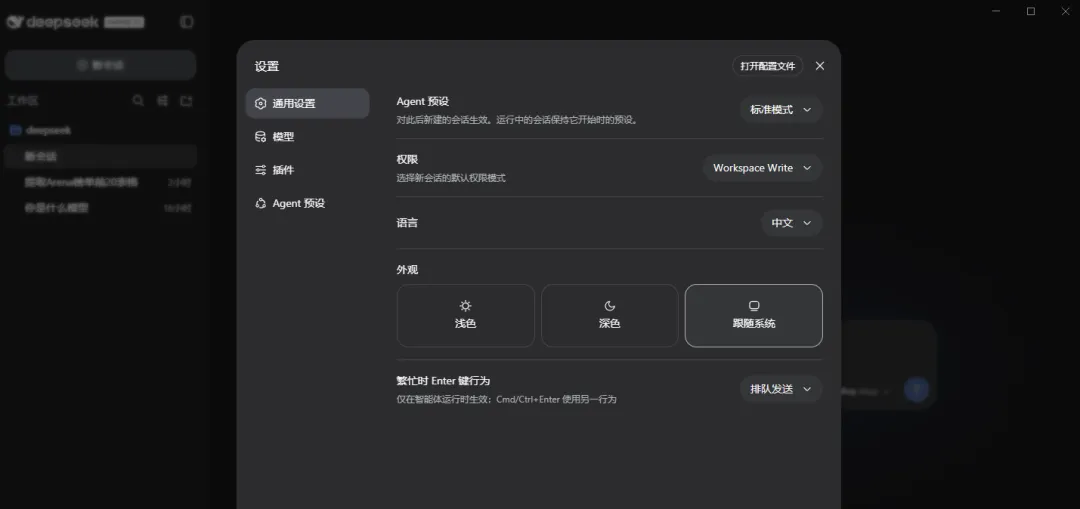Open the 标准模式 preset dropdown

[781, 110]
